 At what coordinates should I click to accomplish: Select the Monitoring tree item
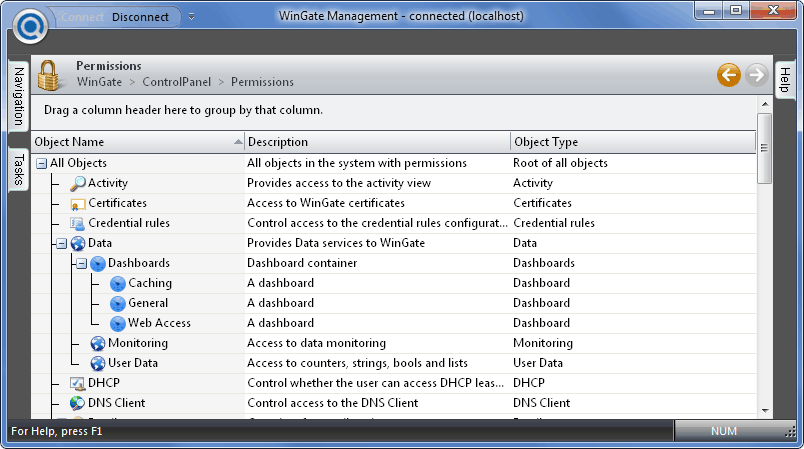138,343
